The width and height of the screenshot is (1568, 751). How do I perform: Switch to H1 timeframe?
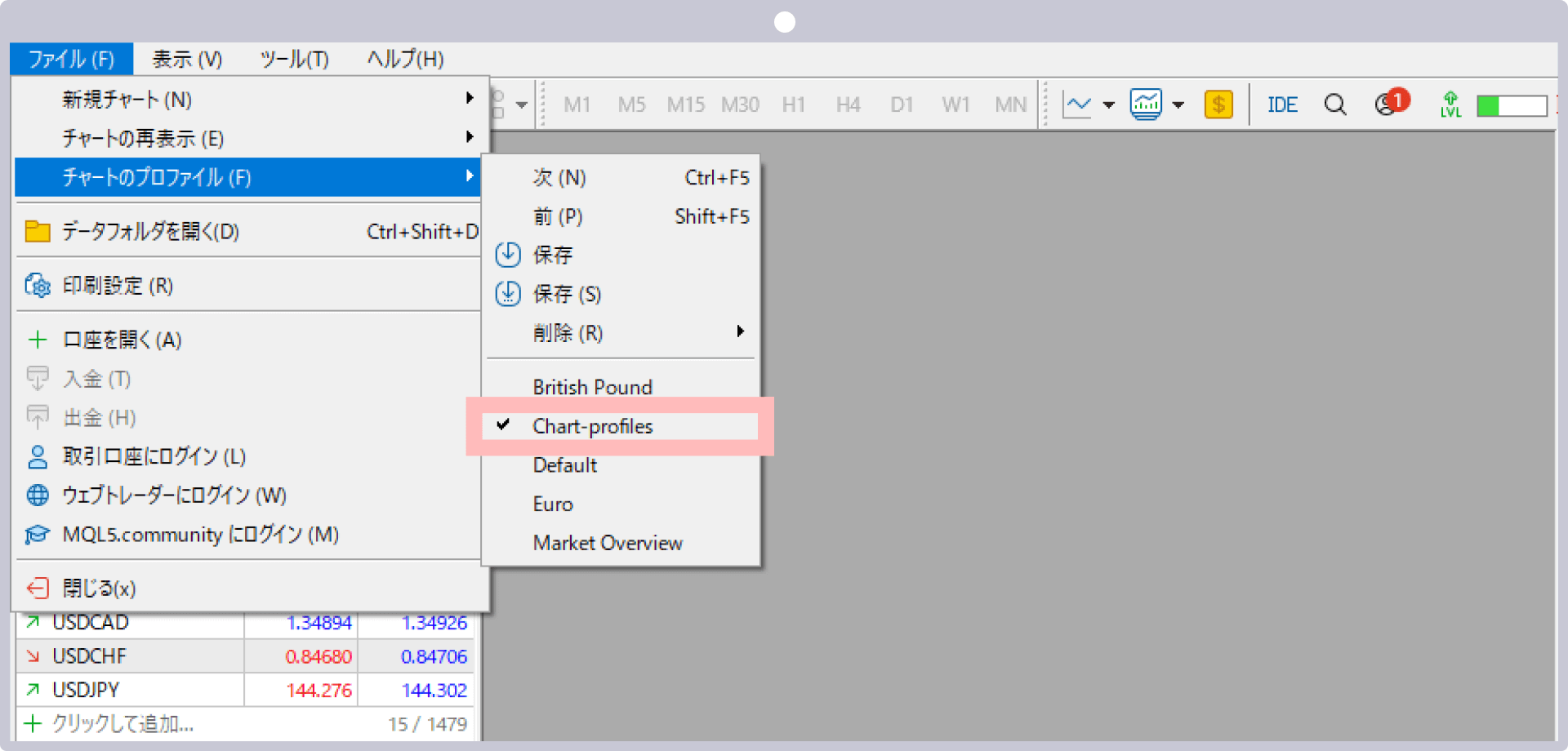(793, 104)
